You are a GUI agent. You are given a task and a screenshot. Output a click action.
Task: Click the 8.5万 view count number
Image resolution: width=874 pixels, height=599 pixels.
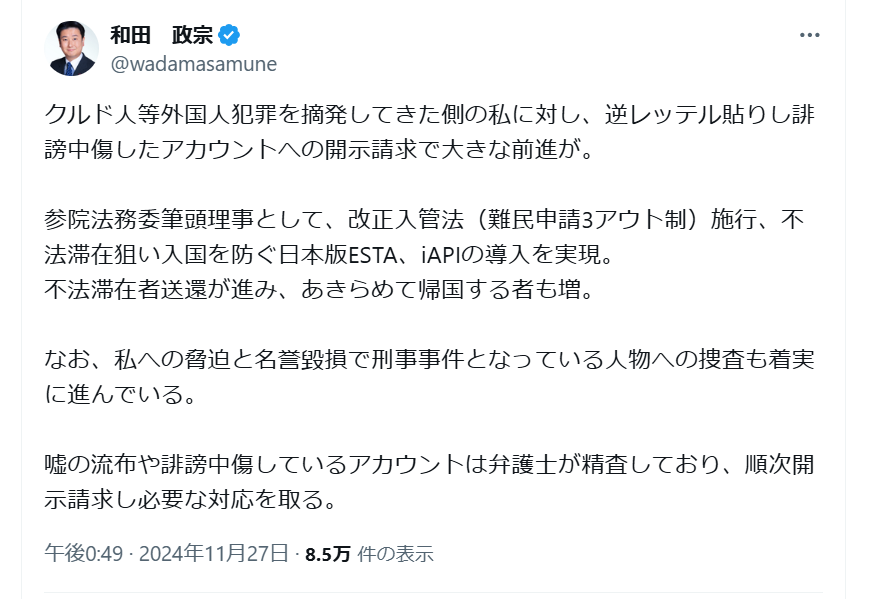pyautogui.click(x=328, y=554)
